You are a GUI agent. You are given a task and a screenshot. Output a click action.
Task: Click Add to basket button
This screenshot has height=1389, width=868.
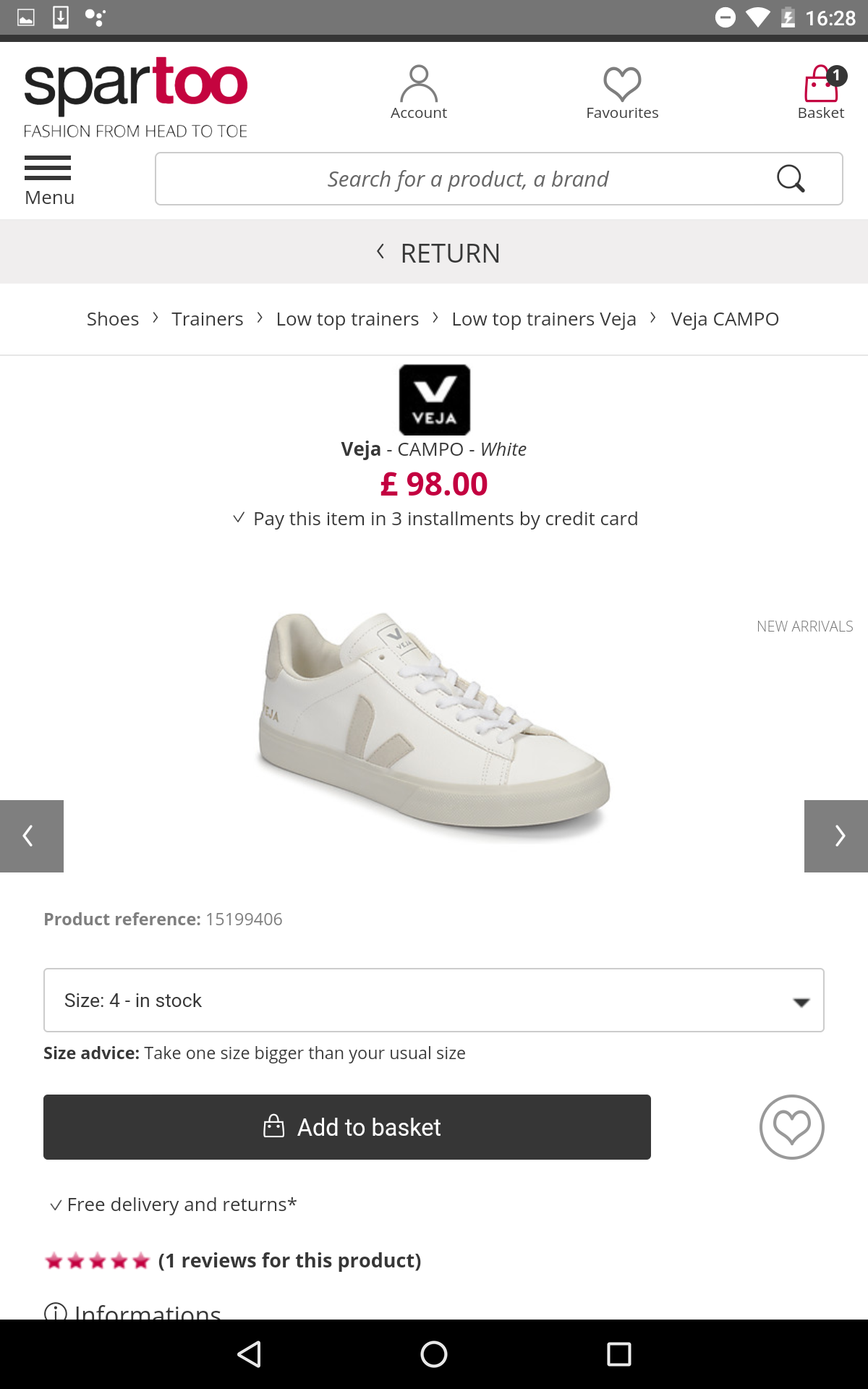tap(347, 1127)
